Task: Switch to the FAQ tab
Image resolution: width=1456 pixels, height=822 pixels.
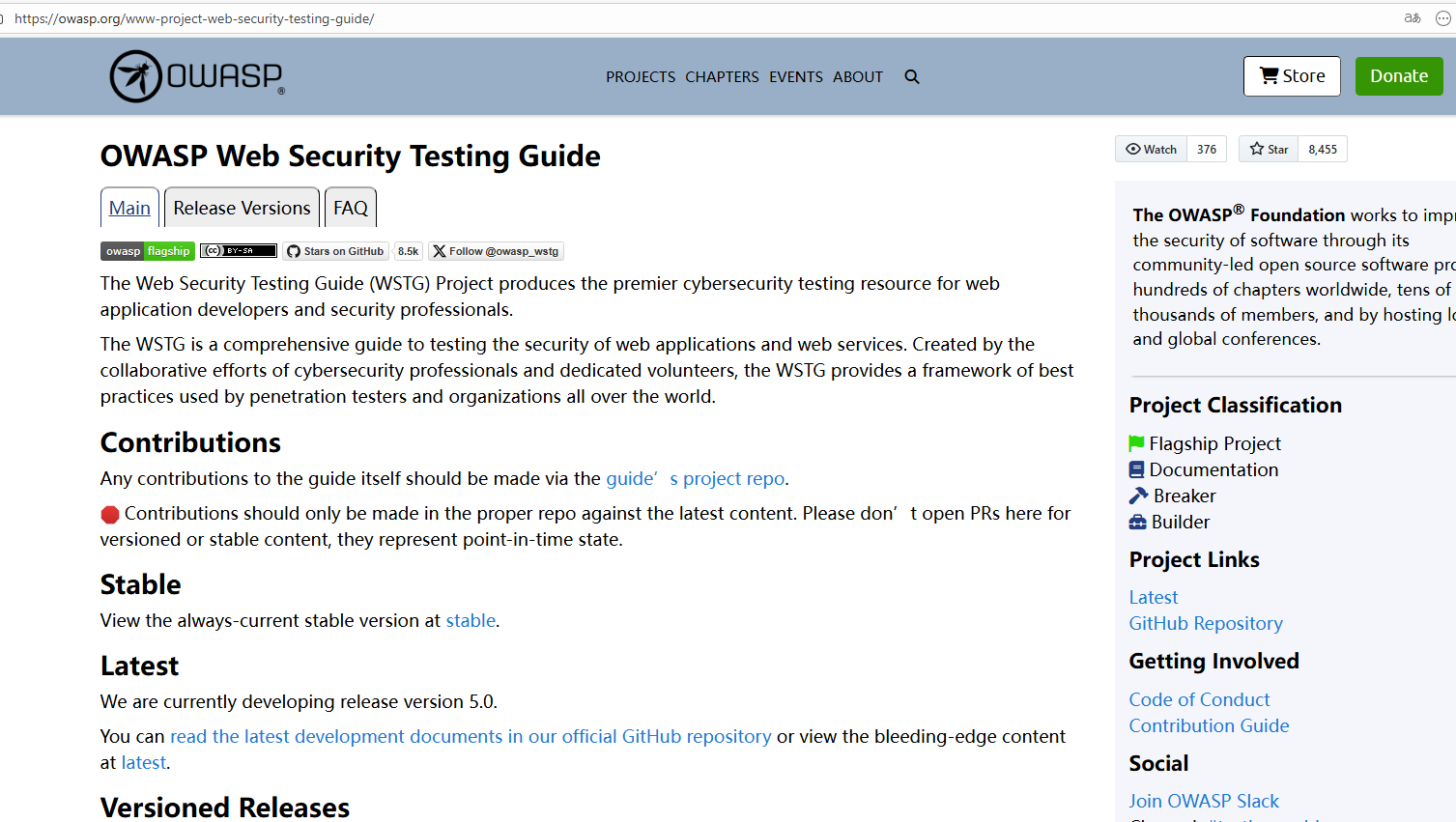Action: coord(350,207)
